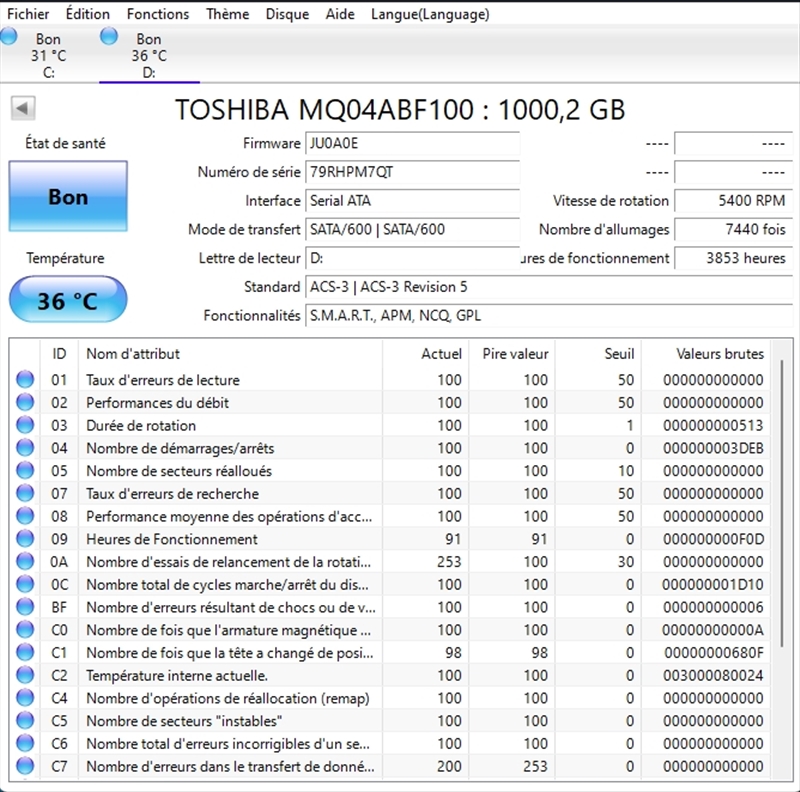Click the serial number field 79RHPM7QT
Image resolution: width=800 pixels, height=792 pixels.
coord(412,172)
